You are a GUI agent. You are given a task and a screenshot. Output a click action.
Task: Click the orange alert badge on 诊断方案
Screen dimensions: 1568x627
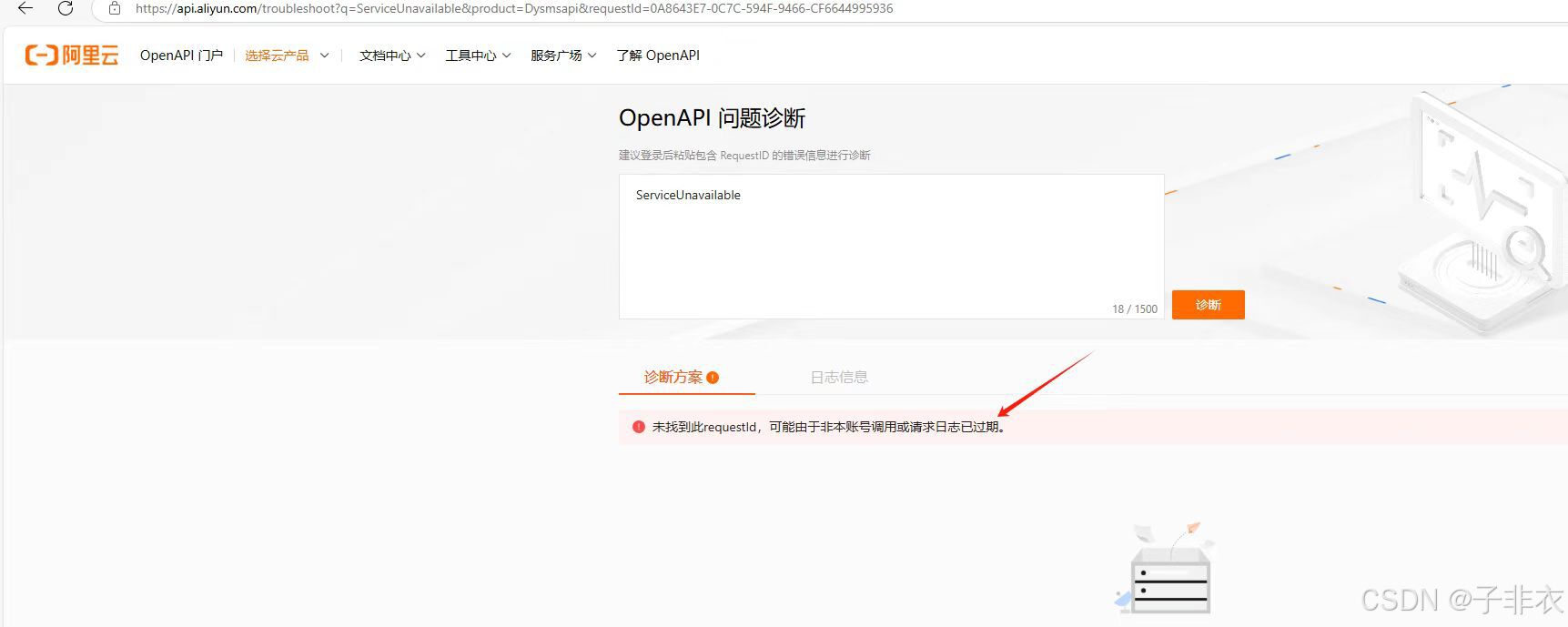pos(713,378)
